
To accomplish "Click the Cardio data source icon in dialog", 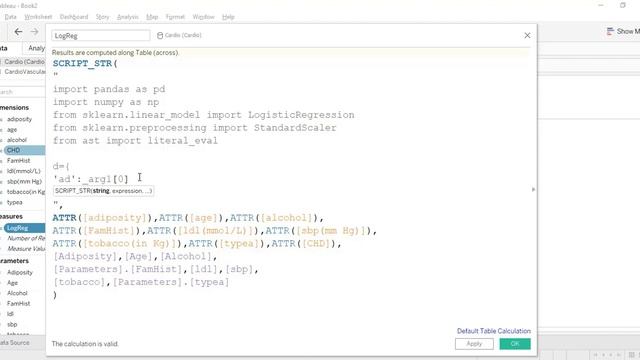I will point(160,36).
